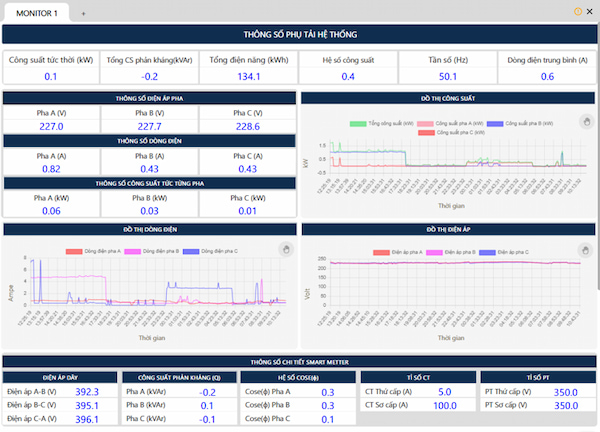The width and height of the screenshot is (600, 432).
Task: Hide Dòng điện pha C series in legend
Action: (210, 251)
